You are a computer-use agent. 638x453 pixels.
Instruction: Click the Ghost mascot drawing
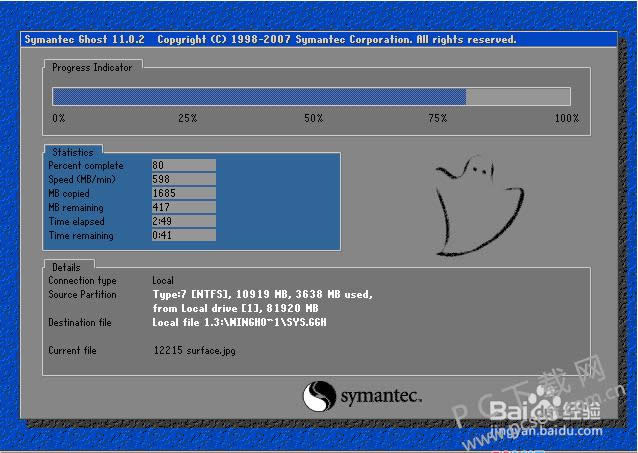pos(479,206)
